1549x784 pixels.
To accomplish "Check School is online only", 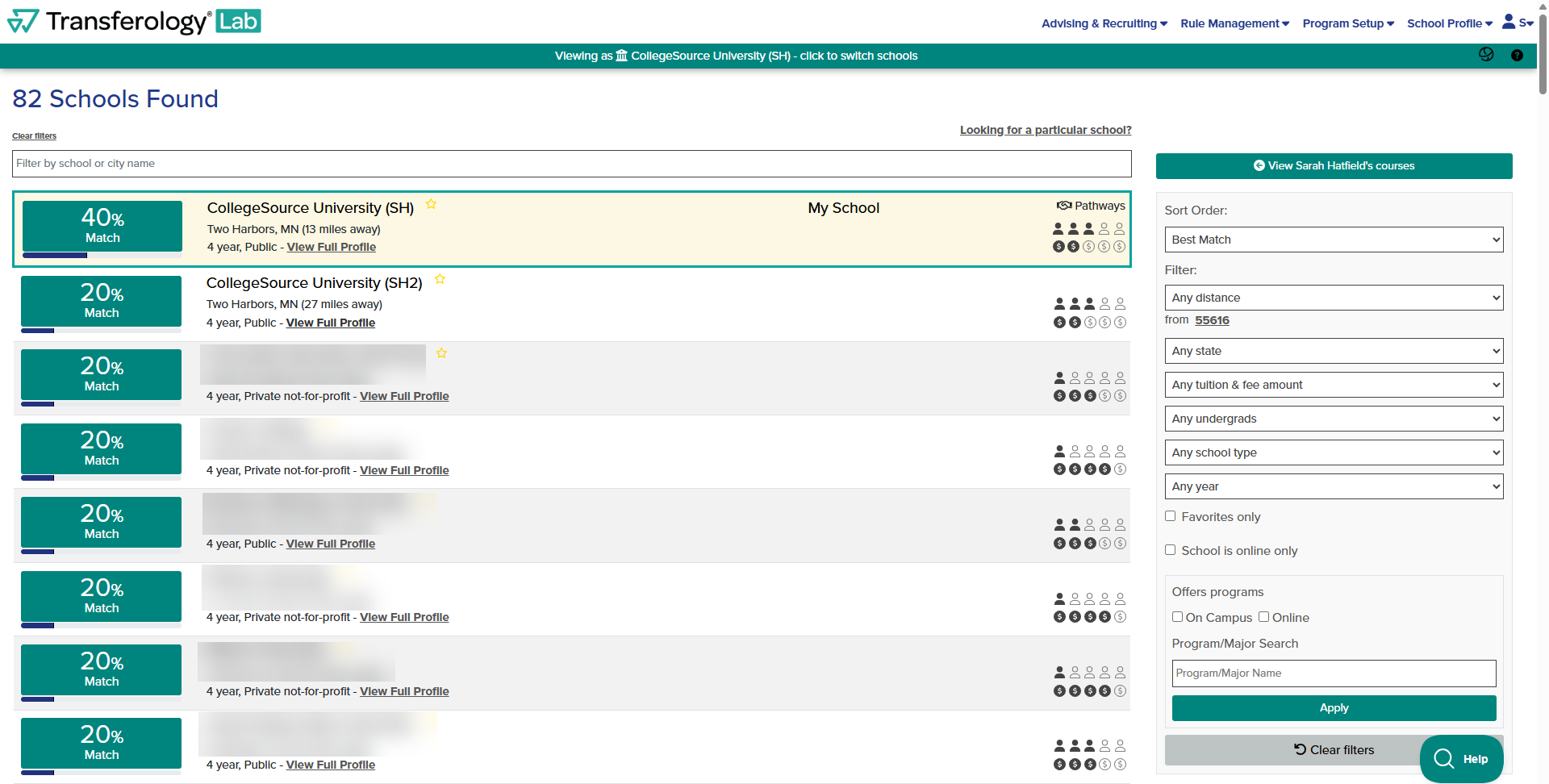I will pos(1171,550).
